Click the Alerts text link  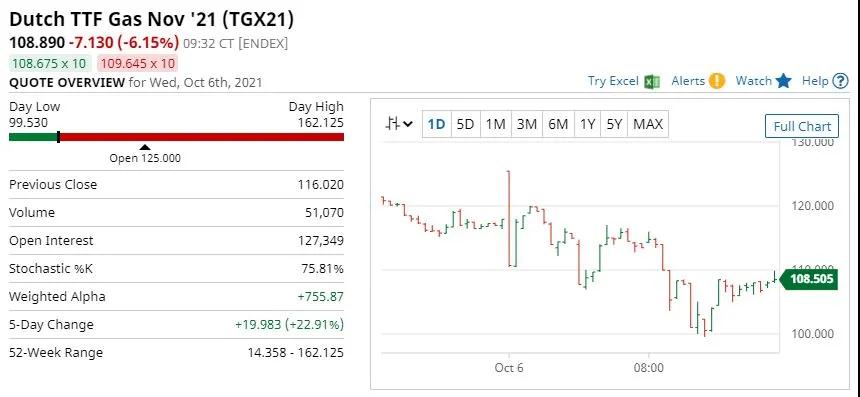pos(688,81)
